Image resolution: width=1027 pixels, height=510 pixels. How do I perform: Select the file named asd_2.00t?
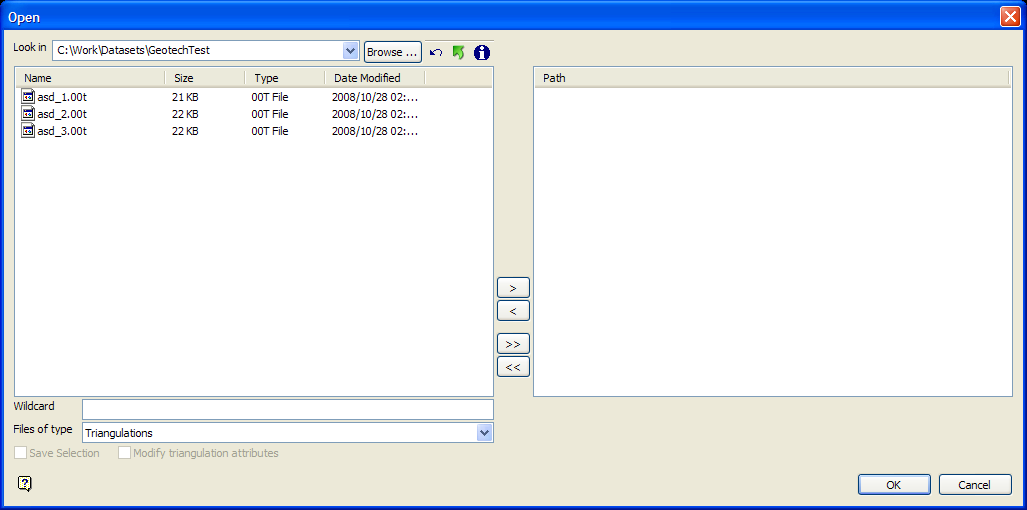pyautogui.click(x=62, y=114)
